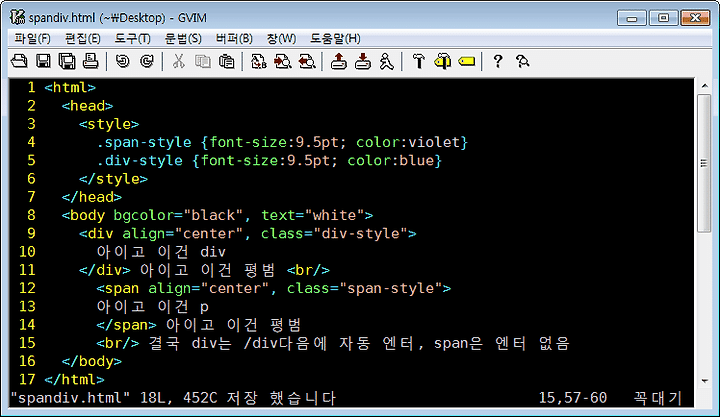Run Make with the hammer icon

coord(418,61)
